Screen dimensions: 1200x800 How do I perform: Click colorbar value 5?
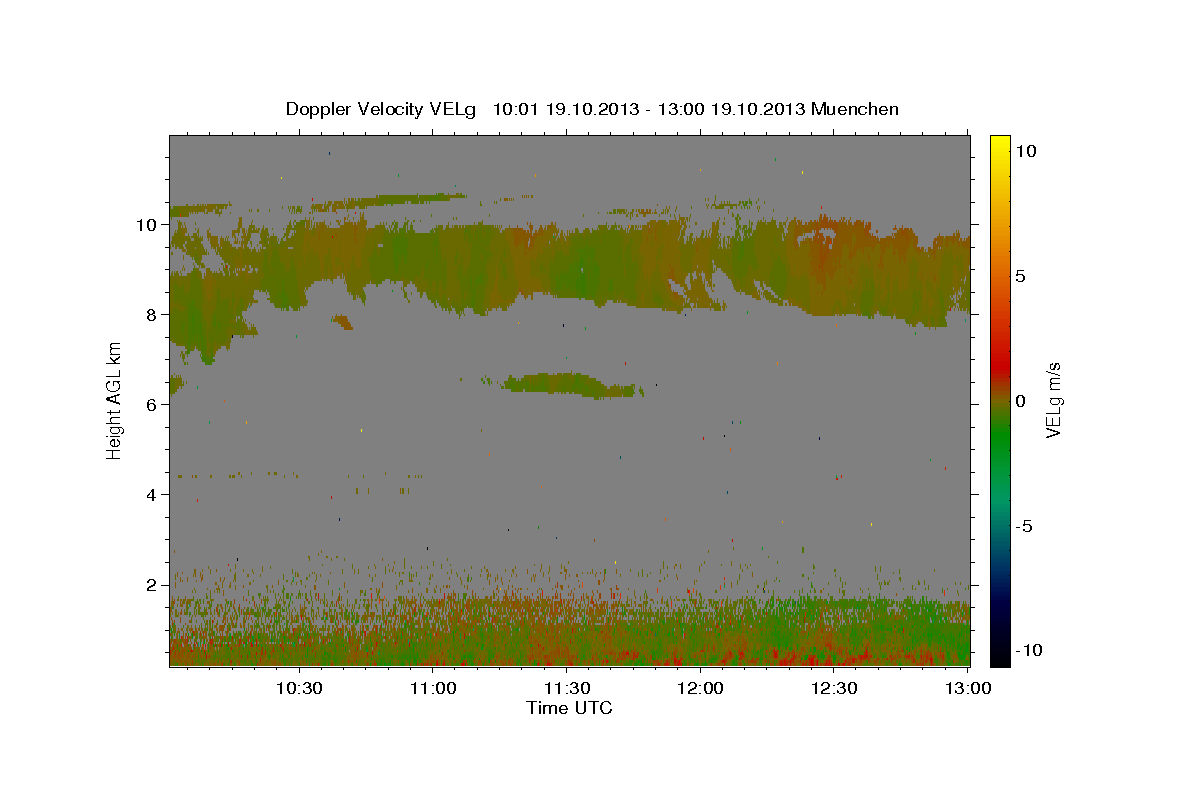(1021, 275)
